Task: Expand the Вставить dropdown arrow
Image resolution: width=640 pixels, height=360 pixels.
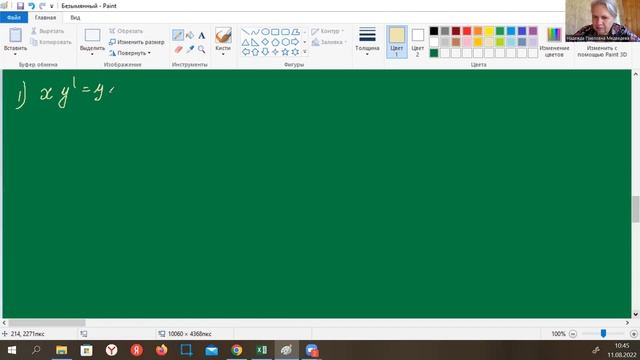Action: tap(15, 54)
